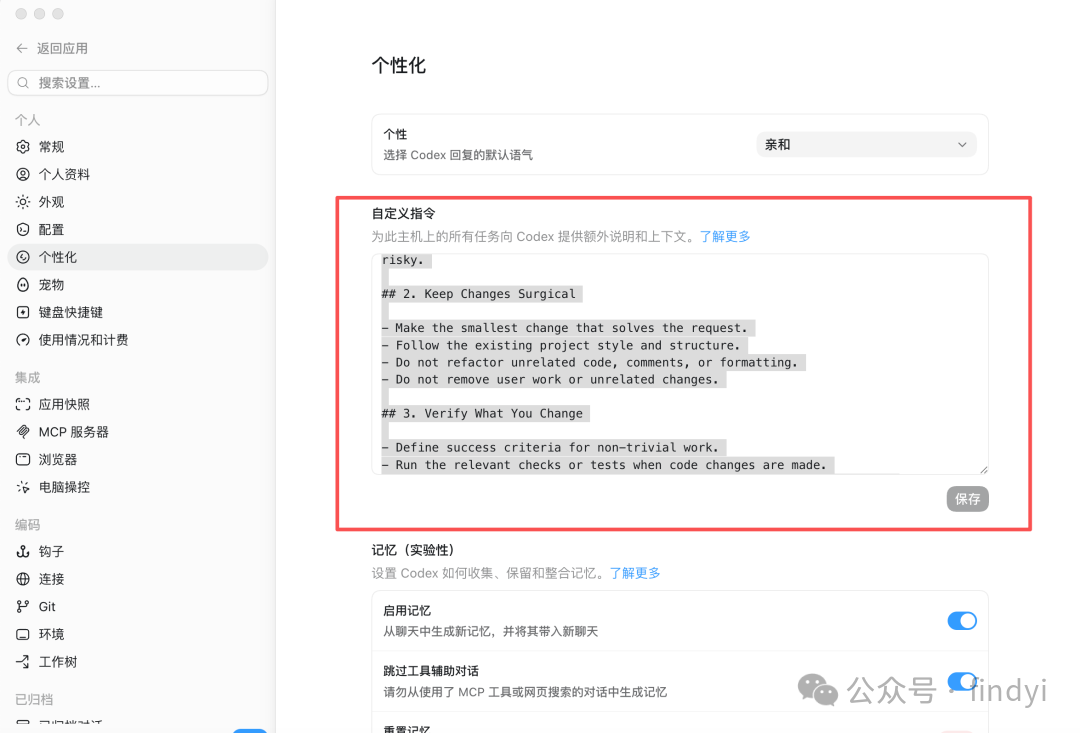1080x733 pixels.
Task: Select 个性化 in the settings sidebar
Action: 138,257
